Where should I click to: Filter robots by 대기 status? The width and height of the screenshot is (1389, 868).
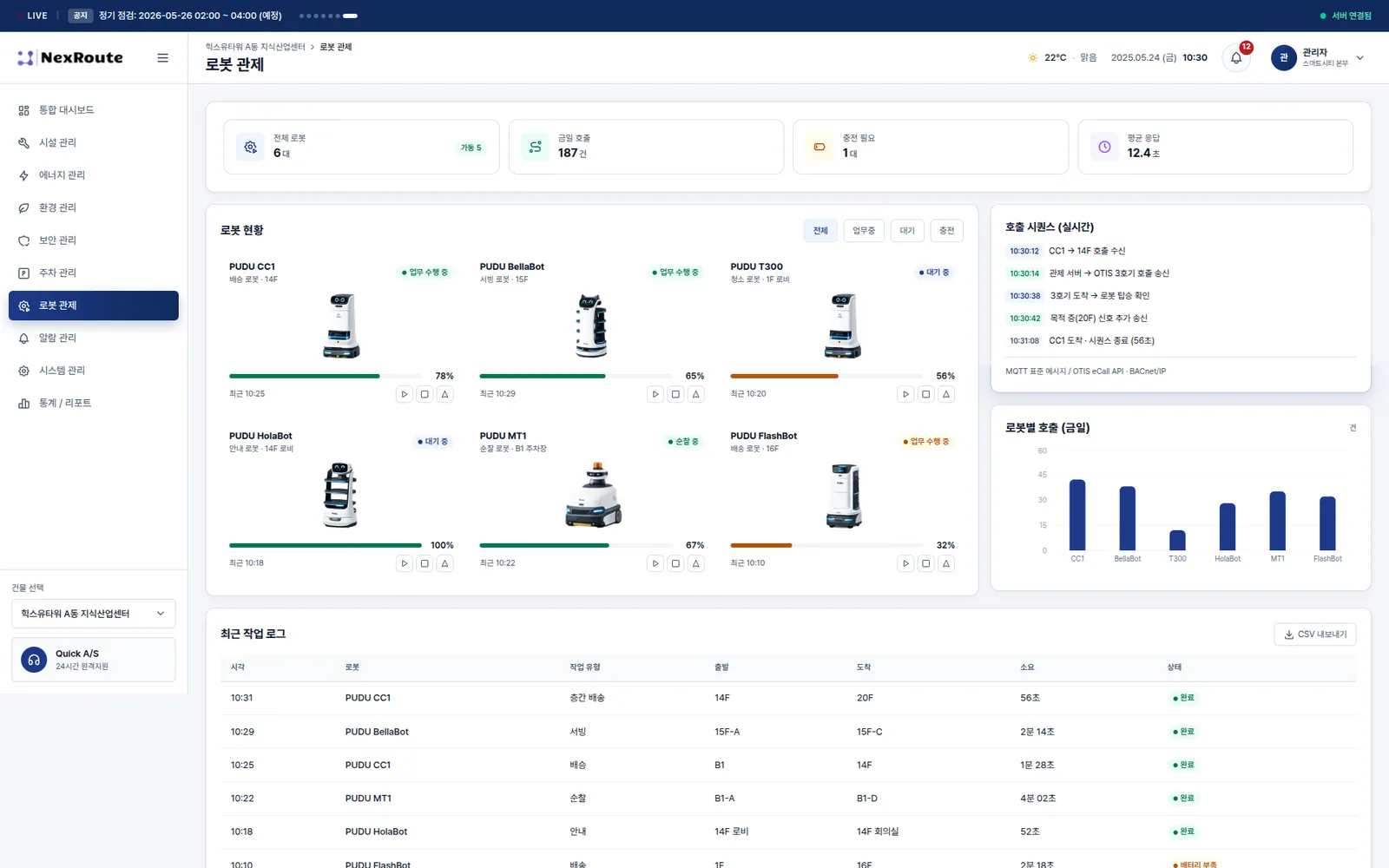907,231
